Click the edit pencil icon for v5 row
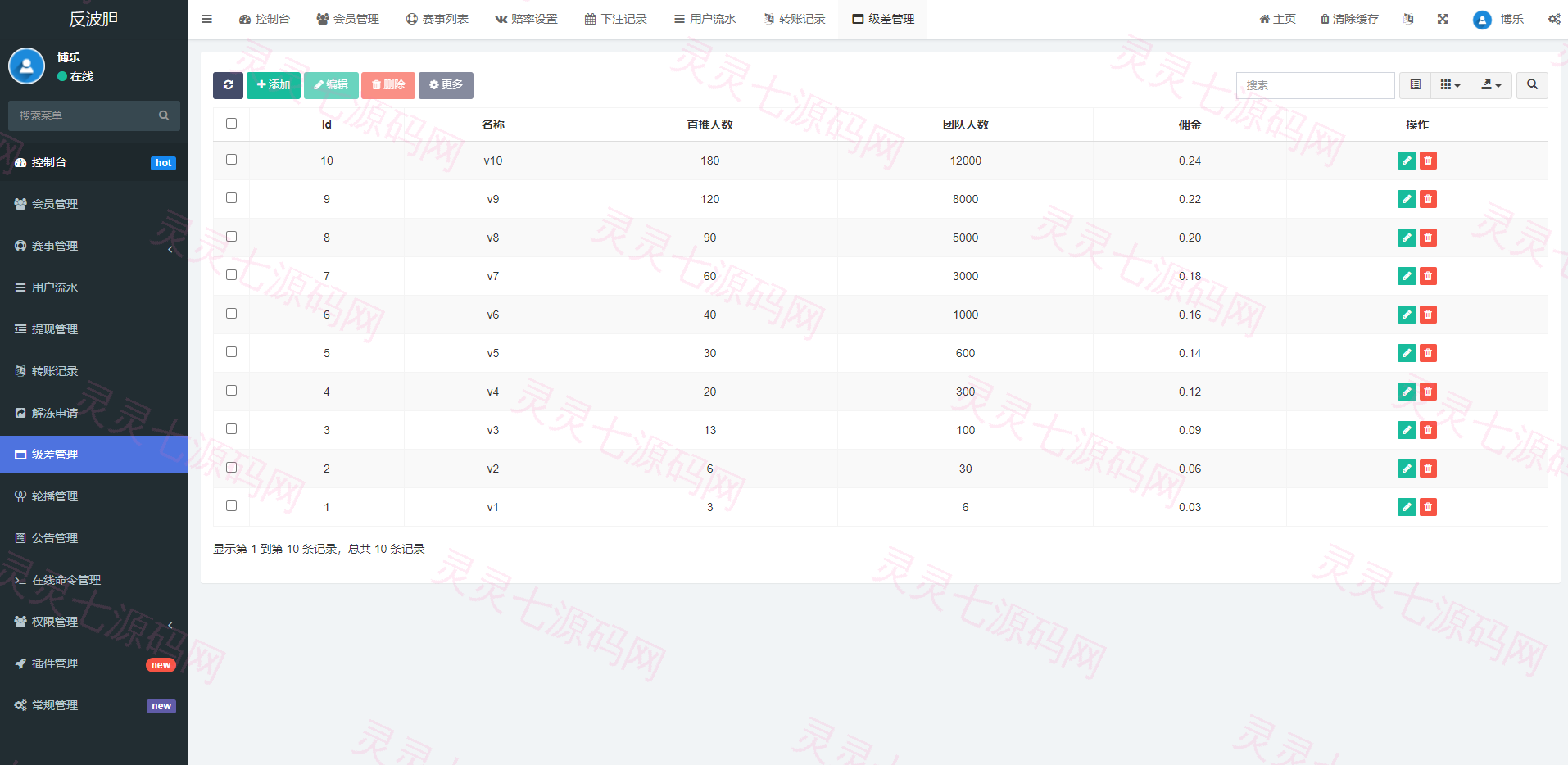 (x=1407, y=353)
